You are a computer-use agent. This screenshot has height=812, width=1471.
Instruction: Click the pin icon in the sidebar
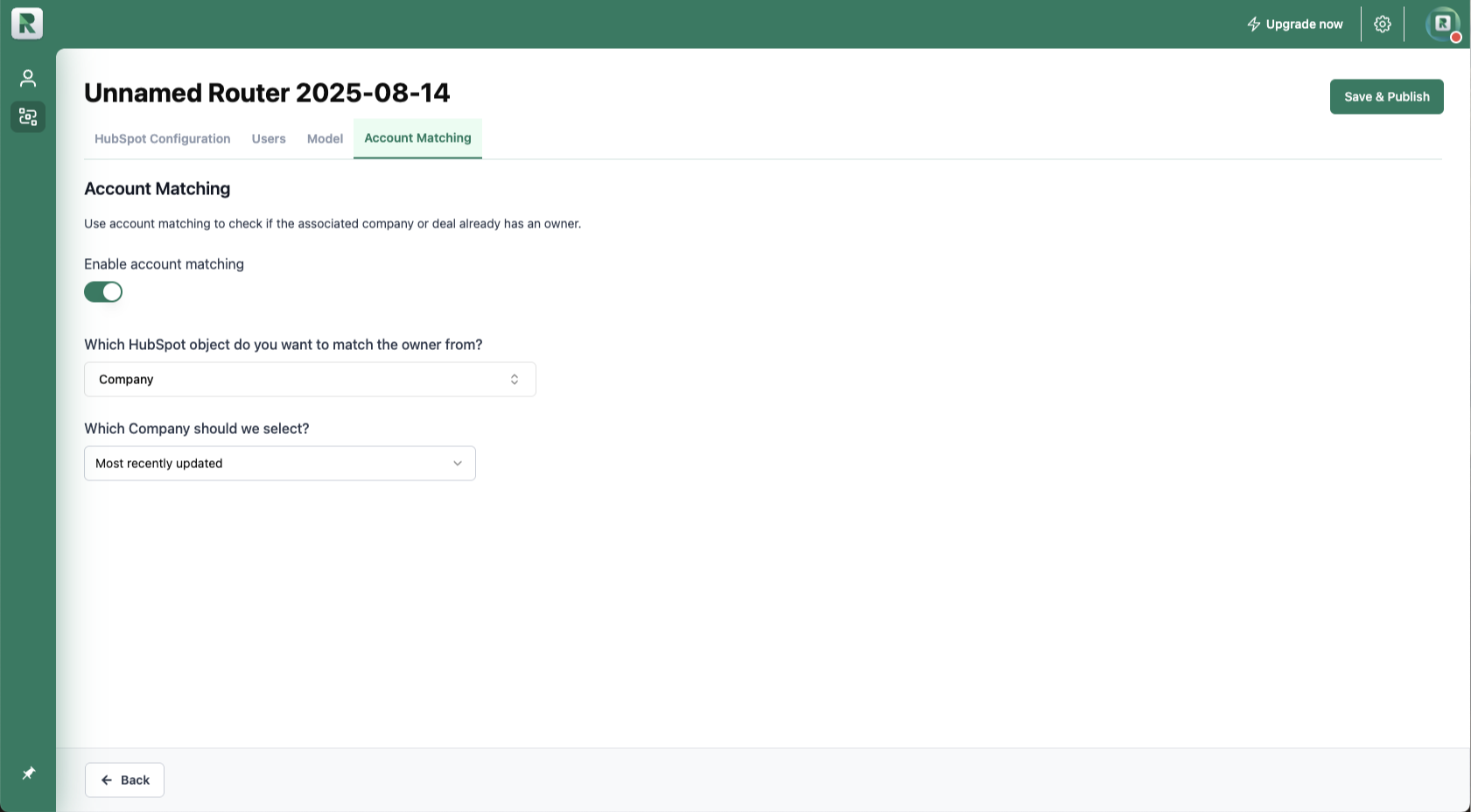(28, 773)
